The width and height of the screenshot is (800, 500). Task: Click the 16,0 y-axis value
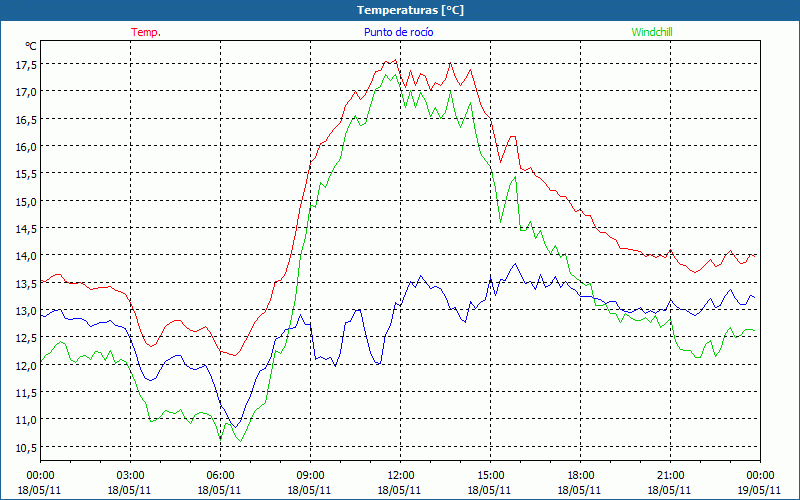pos(26,146)
